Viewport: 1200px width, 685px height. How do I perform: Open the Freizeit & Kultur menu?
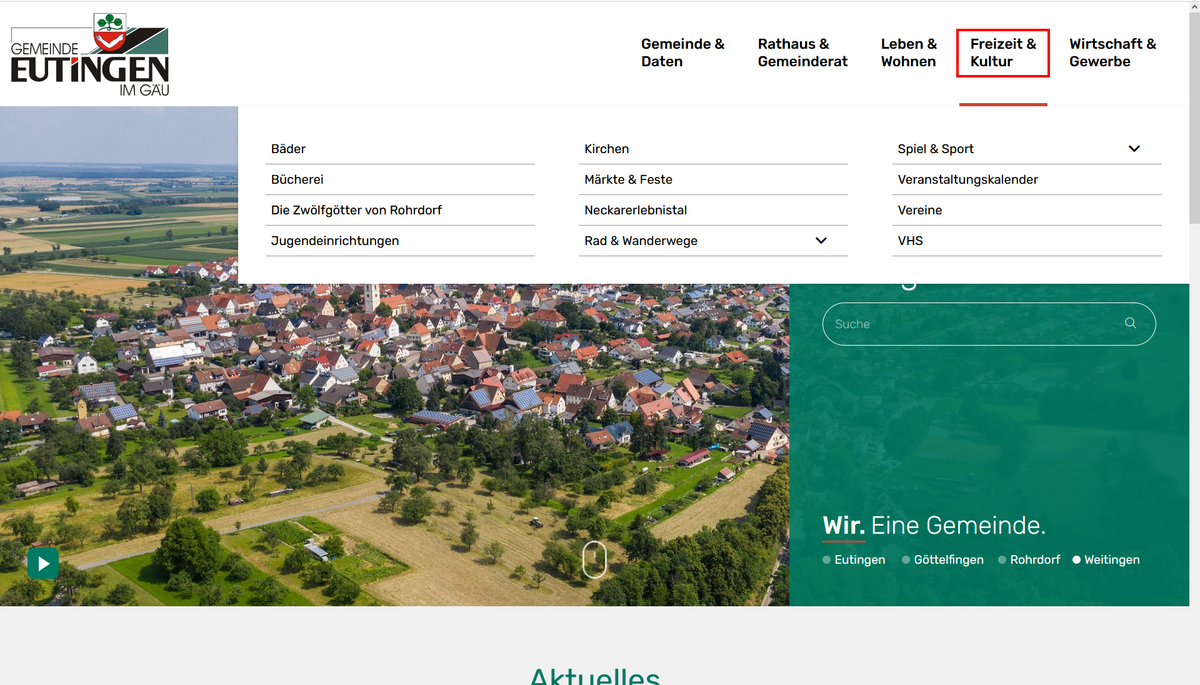click(1003, 53)
